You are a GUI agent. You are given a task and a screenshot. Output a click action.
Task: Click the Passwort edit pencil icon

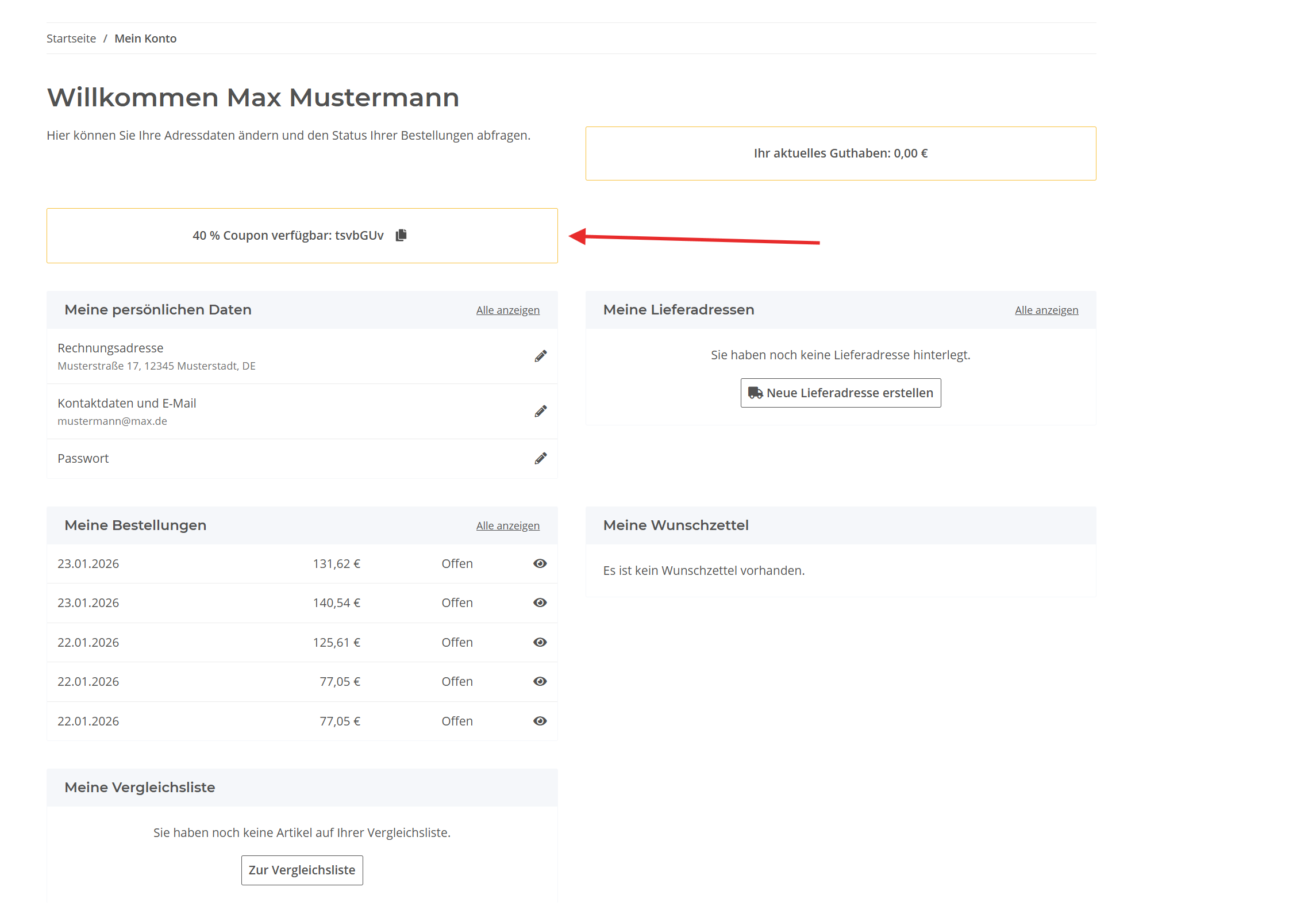[540, 459]
